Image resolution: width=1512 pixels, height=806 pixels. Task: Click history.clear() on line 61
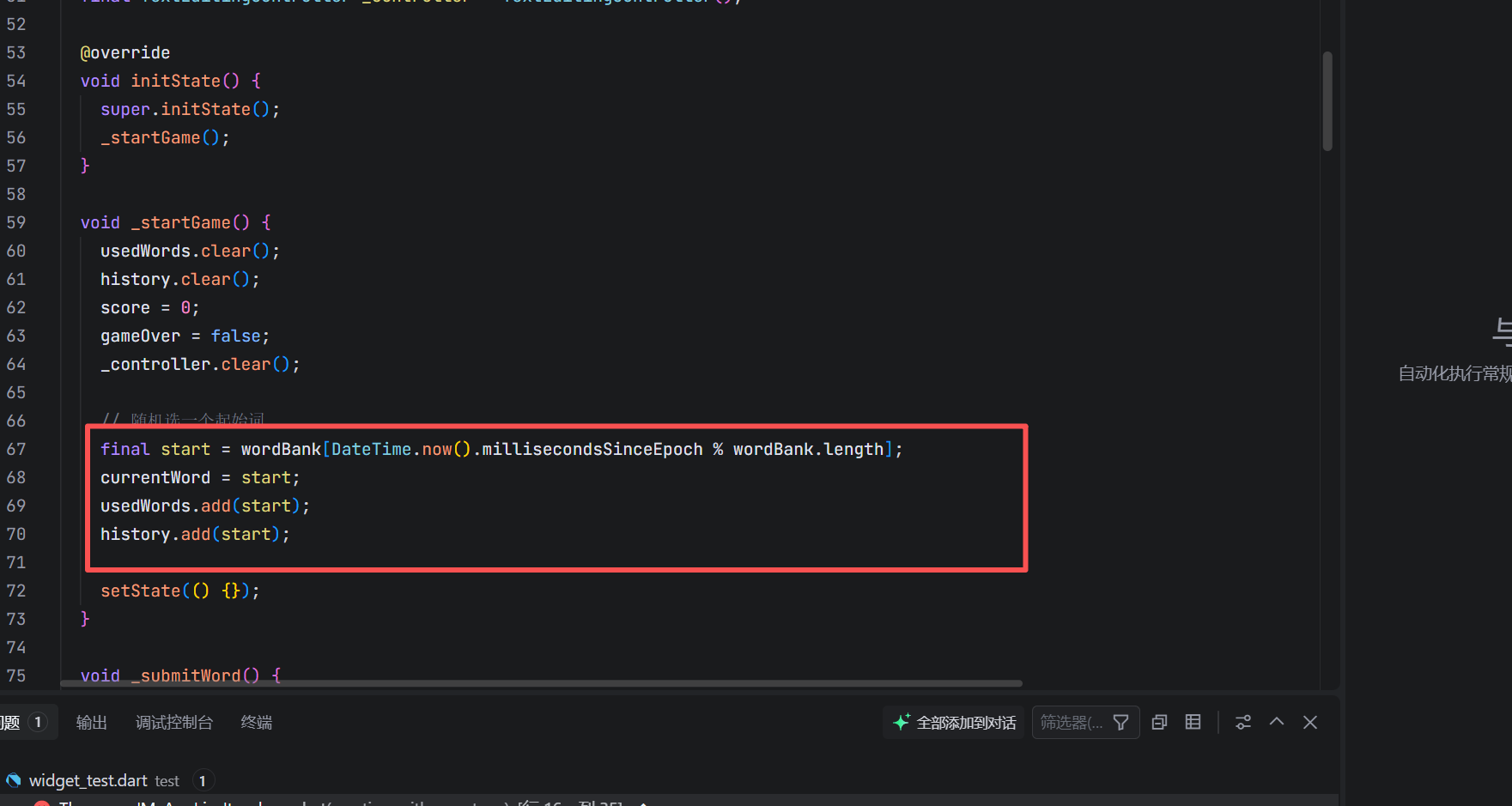180,279
